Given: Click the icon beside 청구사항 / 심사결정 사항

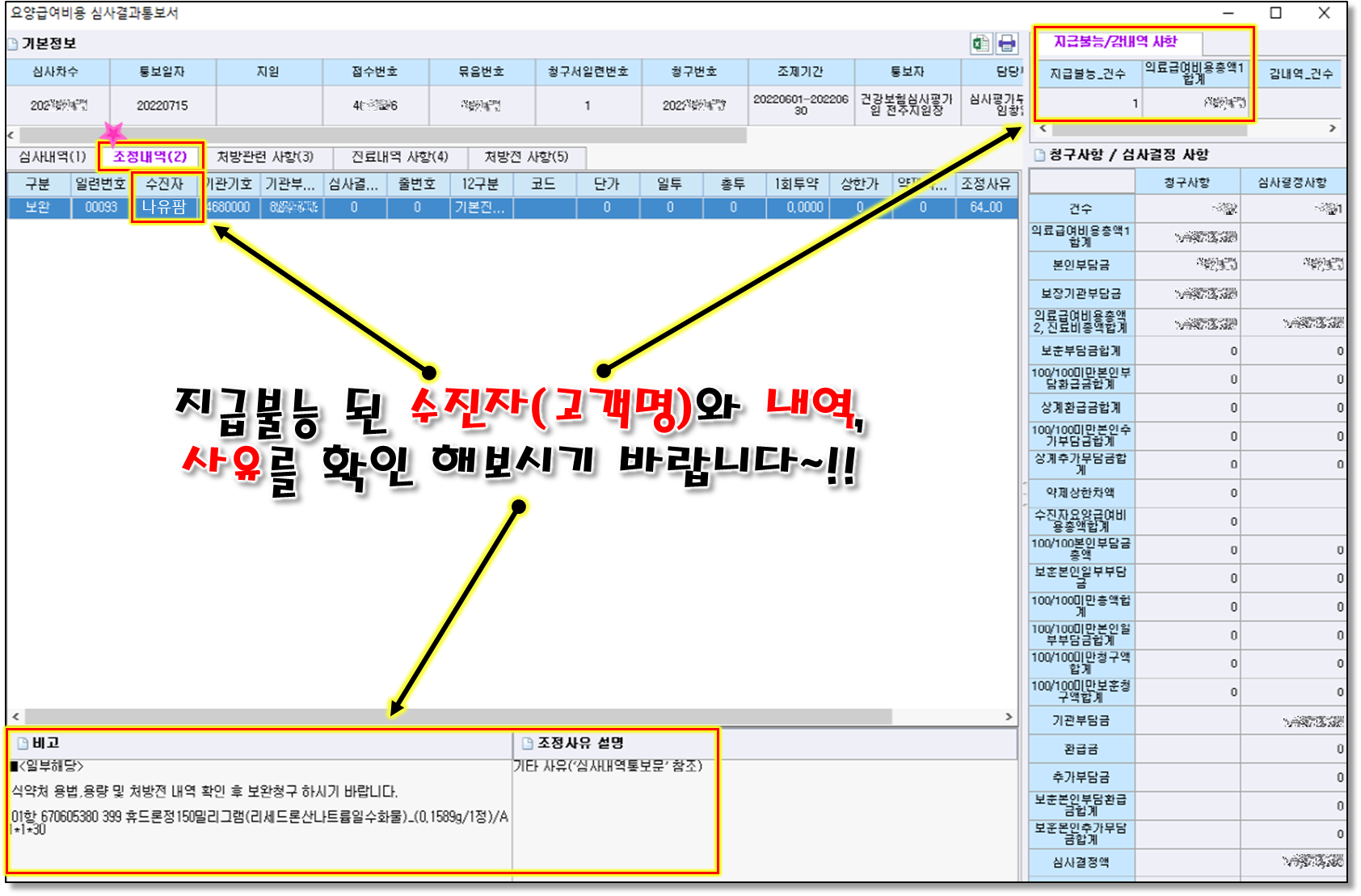Looking at the screenshot, I should (x=1040, y=155).
